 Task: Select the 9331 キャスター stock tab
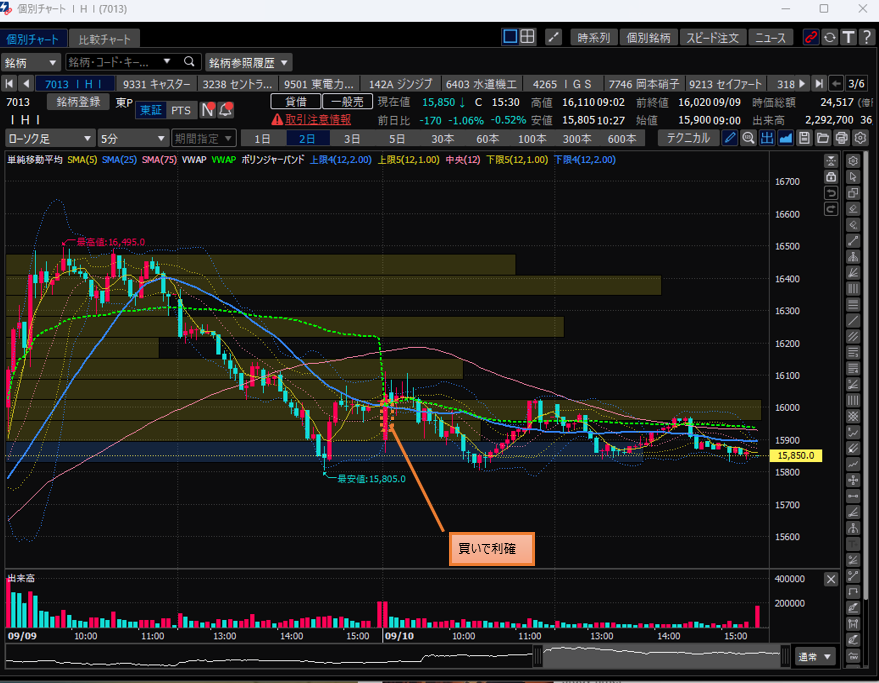[158, 83]
